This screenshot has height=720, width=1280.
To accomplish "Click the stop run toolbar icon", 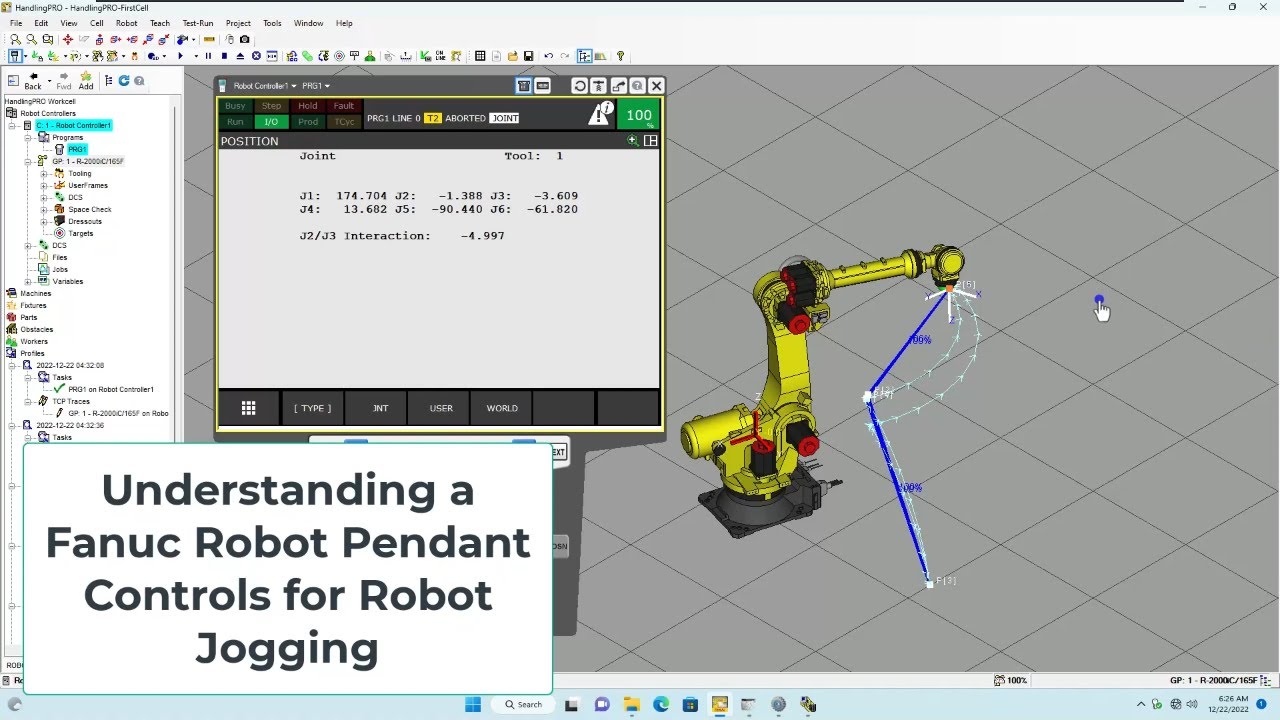I will coord(224,56).
